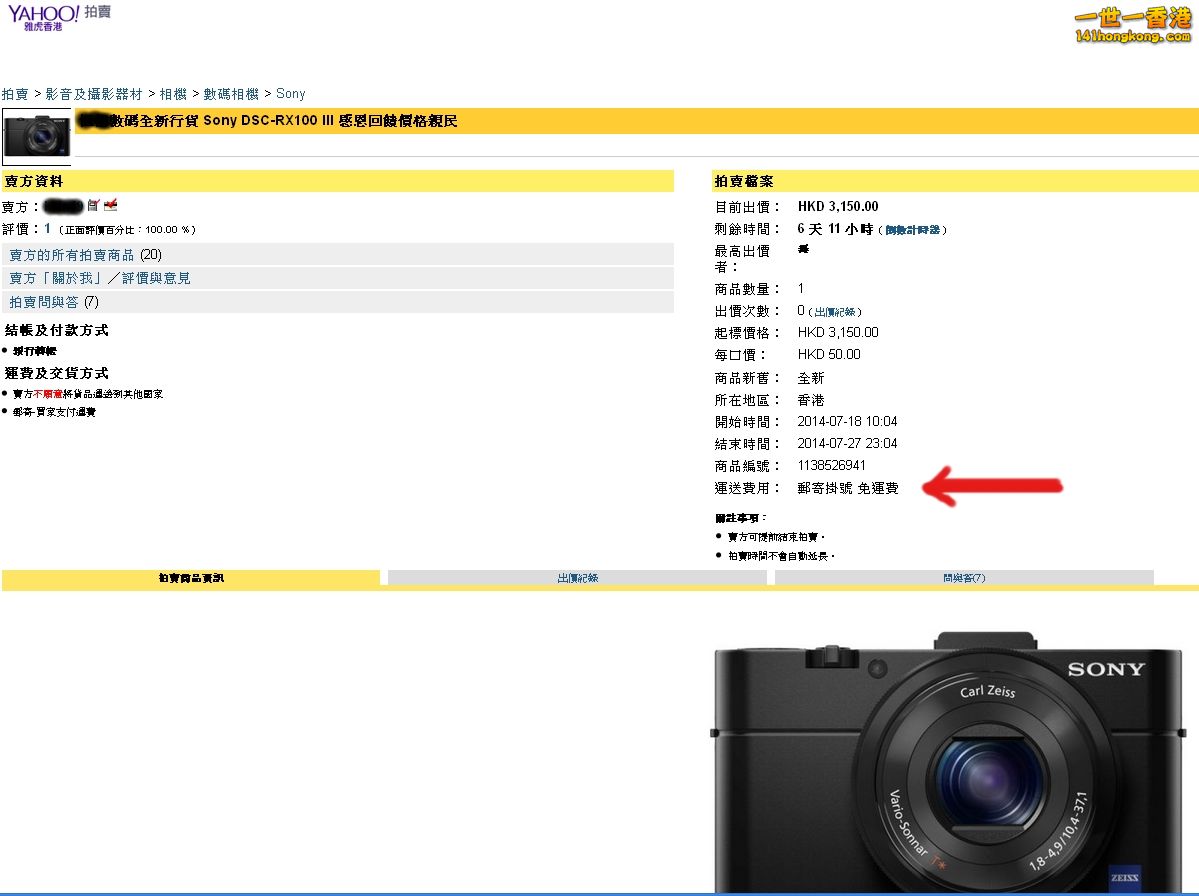Screen dimensions: 1199x896
Task: Switch to the 出價紀錄 tab
Action: (577, 578)
